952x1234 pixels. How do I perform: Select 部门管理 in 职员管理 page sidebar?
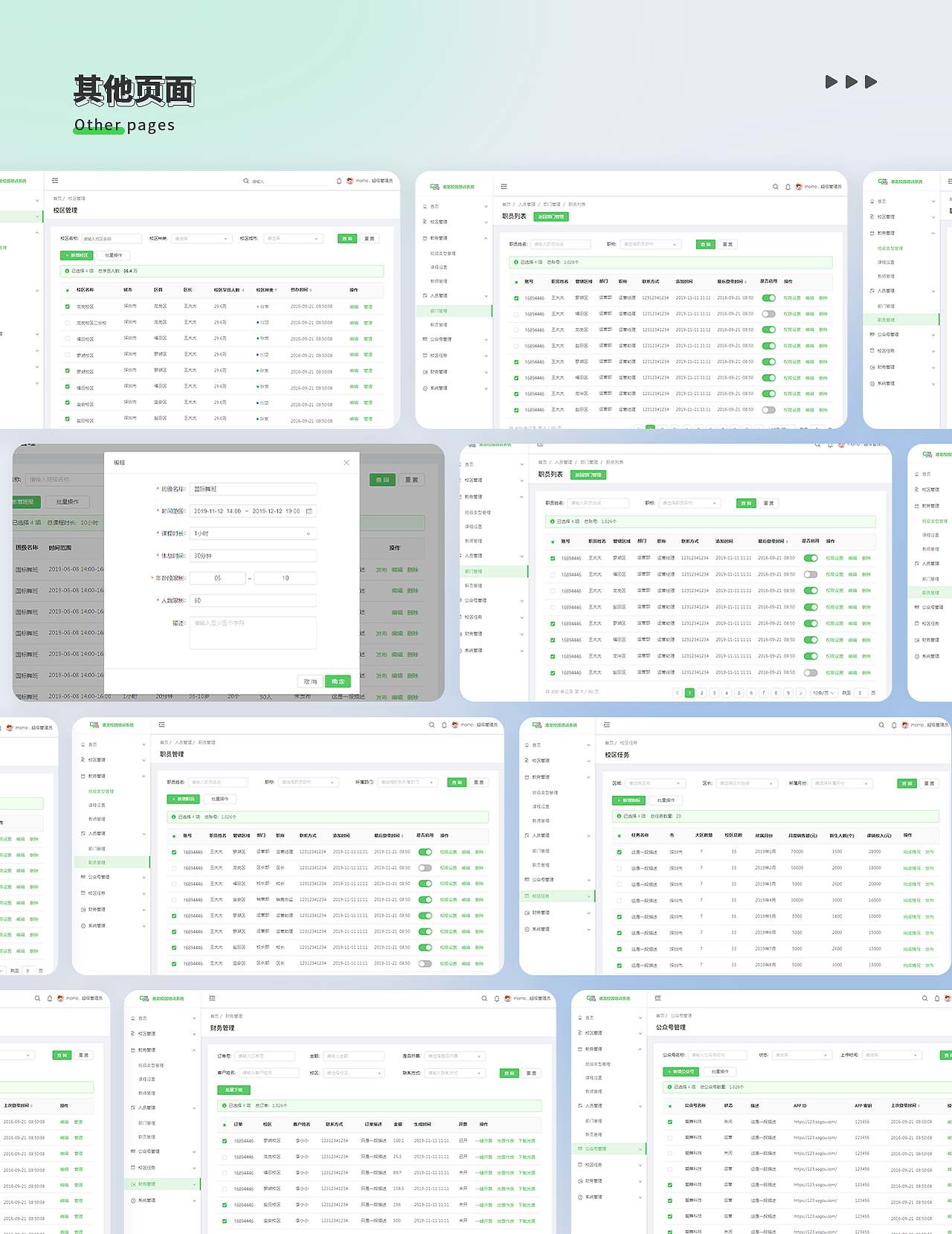(97, 849)
